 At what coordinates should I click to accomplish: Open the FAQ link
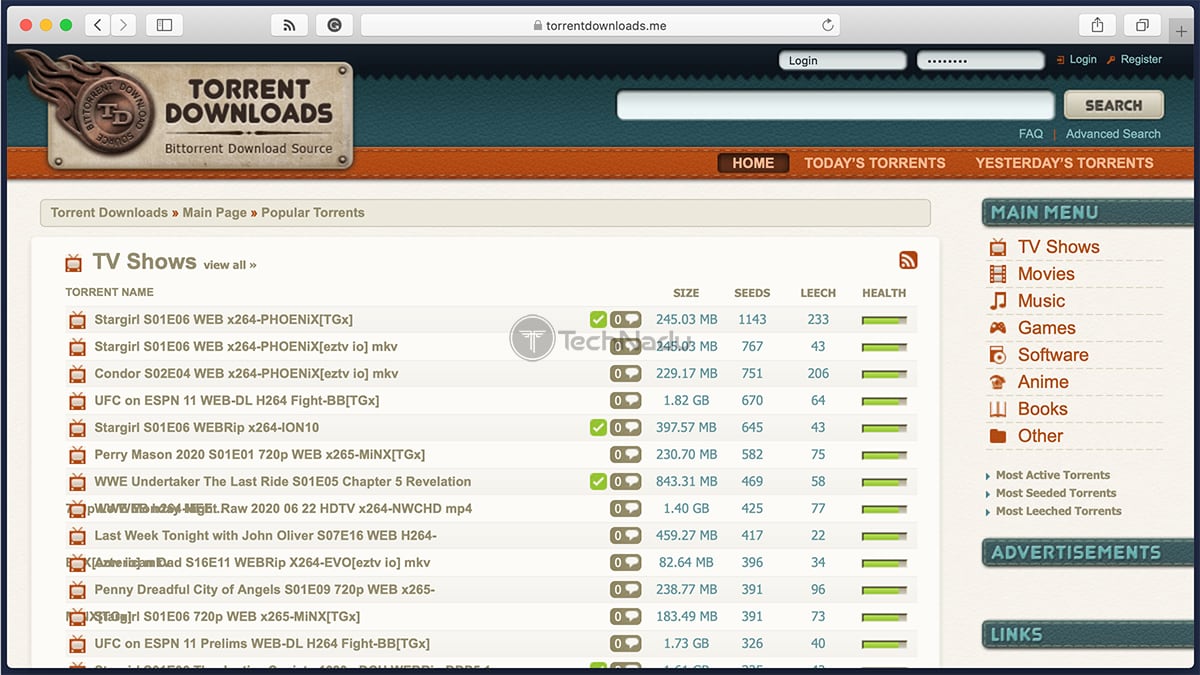click(1030, 134)
